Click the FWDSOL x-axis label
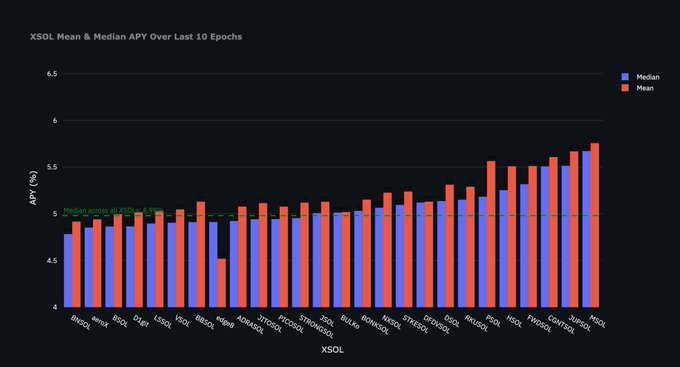This screenshot has width=680, height=367. pyautogui.click(x=539, y=324)
